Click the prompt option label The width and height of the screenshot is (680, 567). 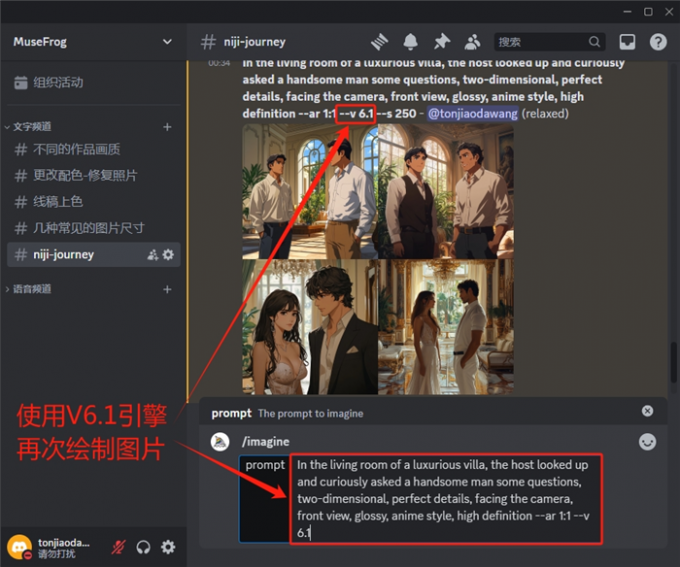tap(265, 465)
